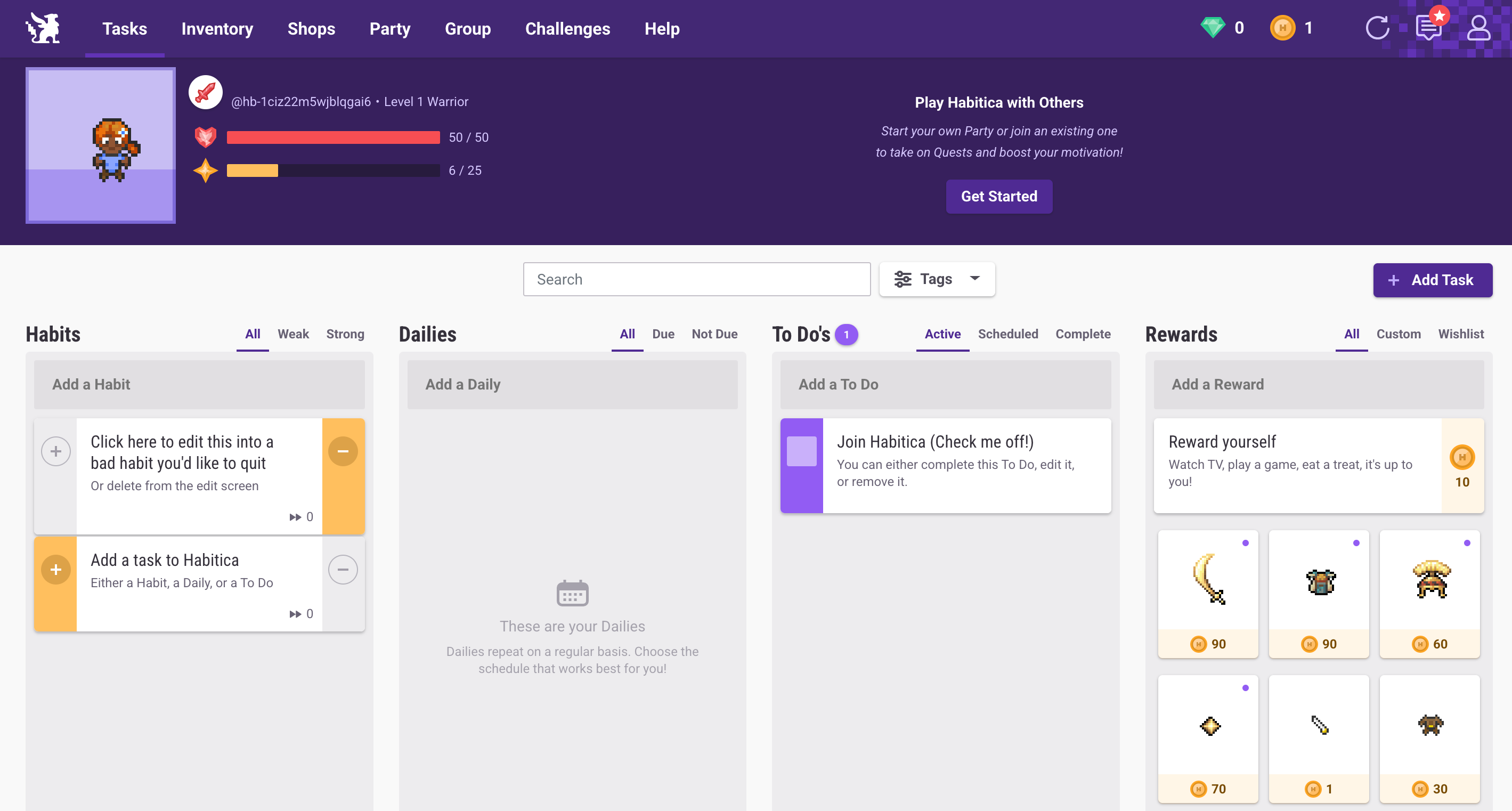This screenshot has height=811, width=1512.
Task: Filter Rewards by Wishlist
Action: point(1460,334)
